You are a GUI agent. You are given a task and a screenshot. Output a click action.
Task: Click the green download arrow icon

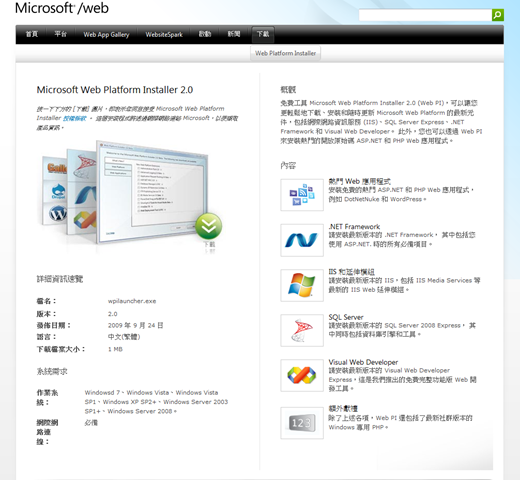[x=209, y=226]
